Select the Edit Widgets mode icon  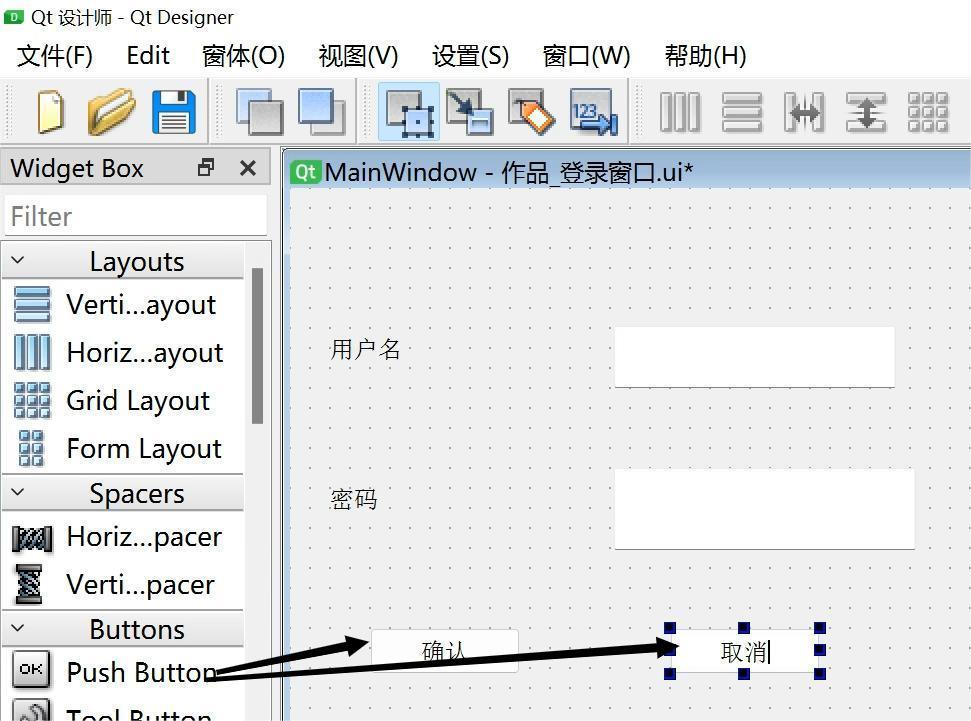409,112
